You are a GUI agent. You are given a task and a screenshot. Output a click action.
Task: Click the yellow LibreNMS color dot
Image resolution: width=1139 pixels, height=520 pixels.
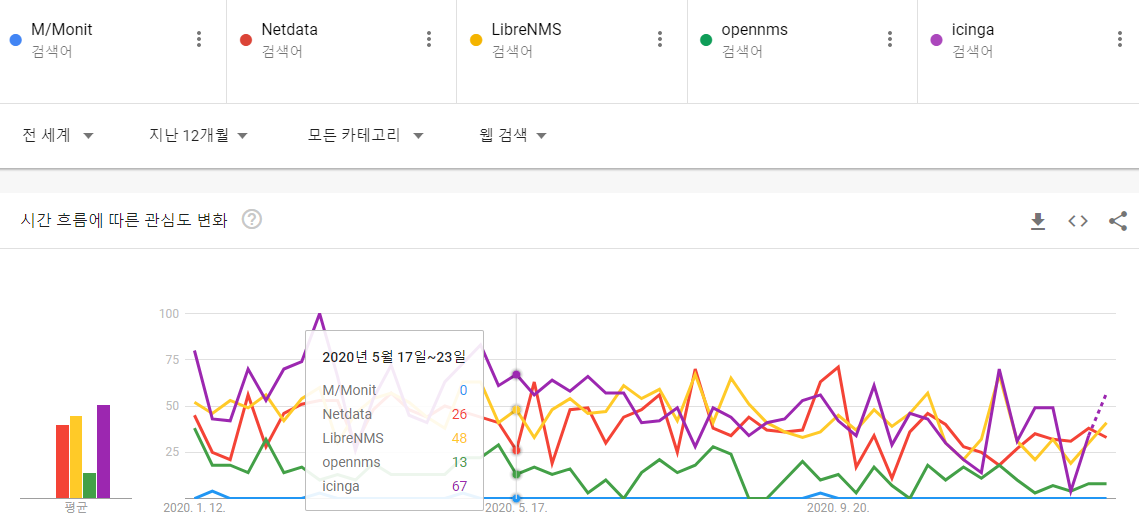pos(476,40)
